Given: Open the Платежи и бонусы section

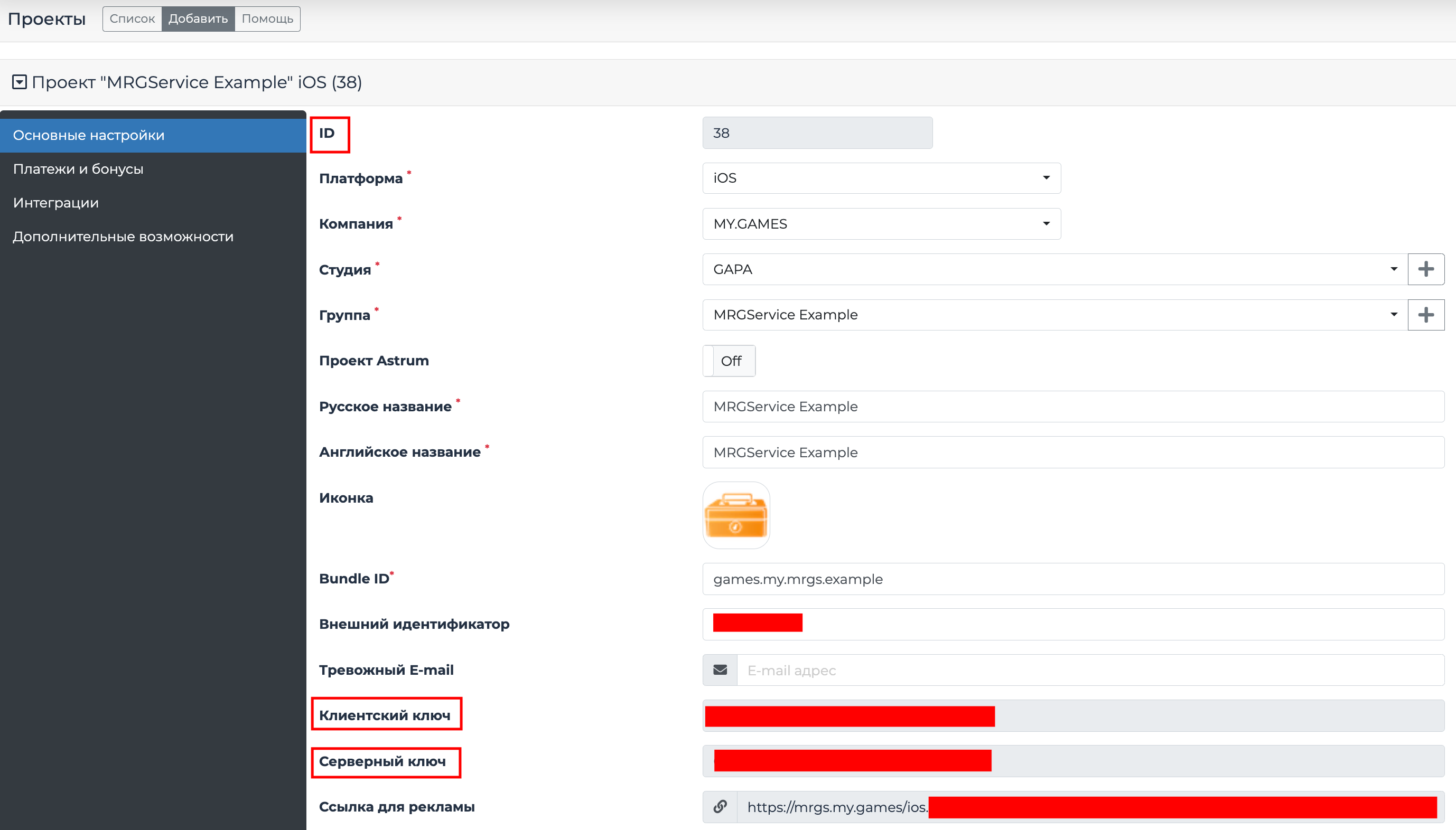Looking at the screenshot, I should [78, 169].
